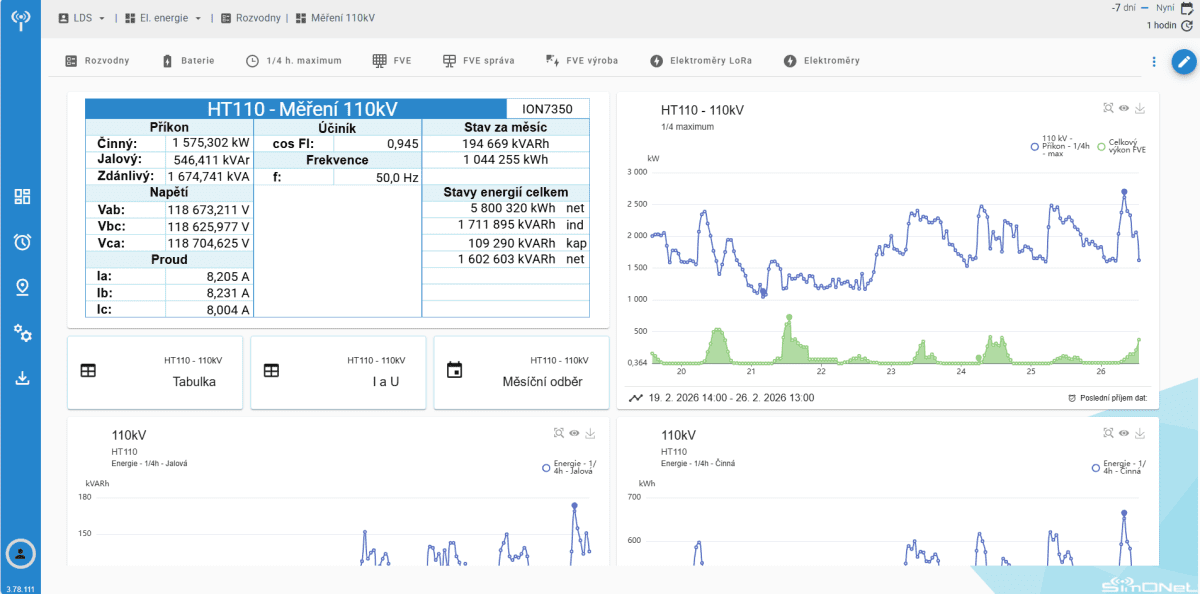Expand the LDS dropdown in breadcrumb

pyautogui.click(x=82, y=18)
